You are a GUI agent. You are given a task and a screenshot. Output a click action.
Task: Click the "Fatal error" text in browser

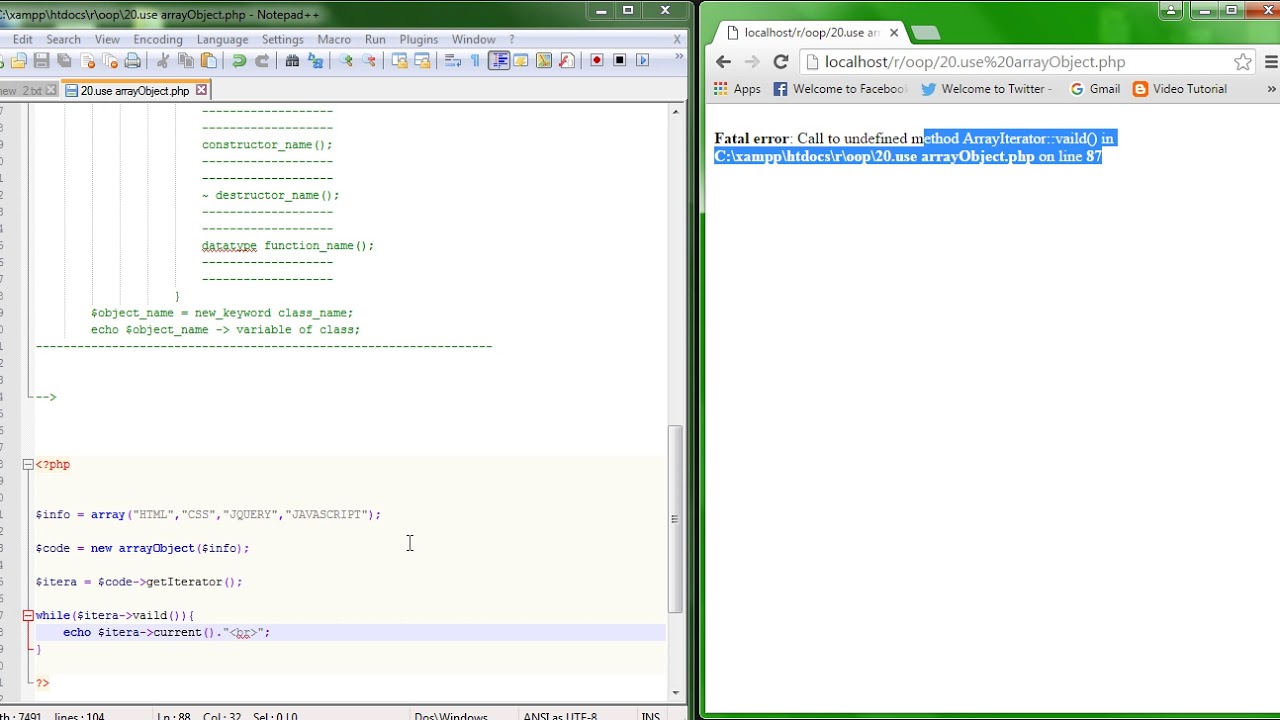pos(751,139)
